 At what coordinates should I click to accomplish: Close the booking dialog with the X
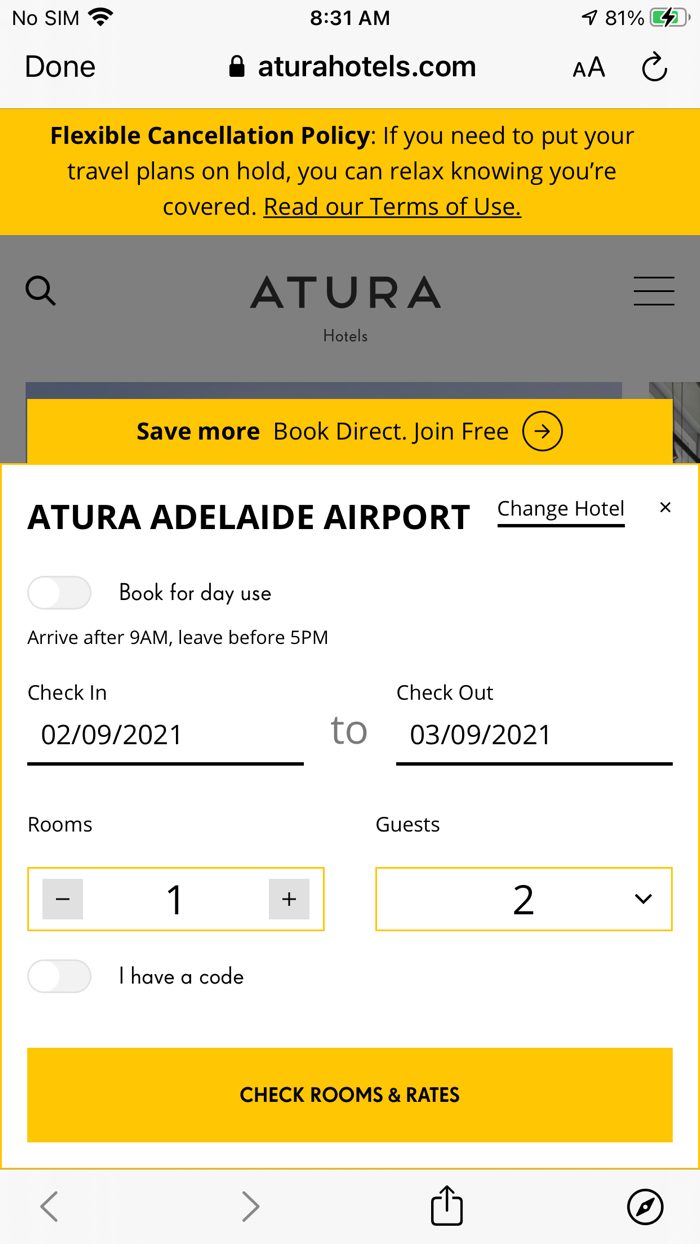pyautogui.click(x=665, y=508)
